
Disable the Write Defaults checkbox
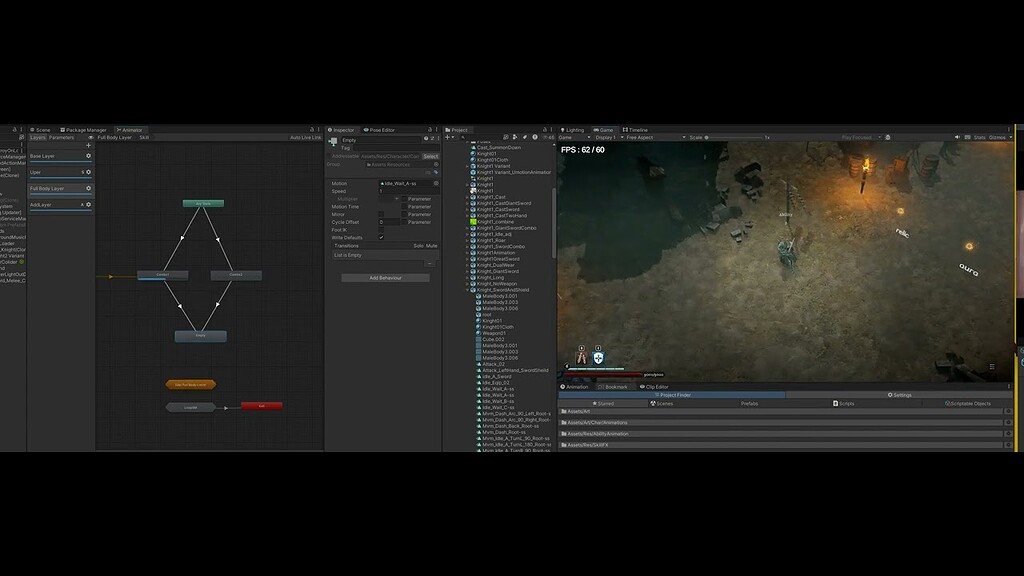[x=381, y=238]
